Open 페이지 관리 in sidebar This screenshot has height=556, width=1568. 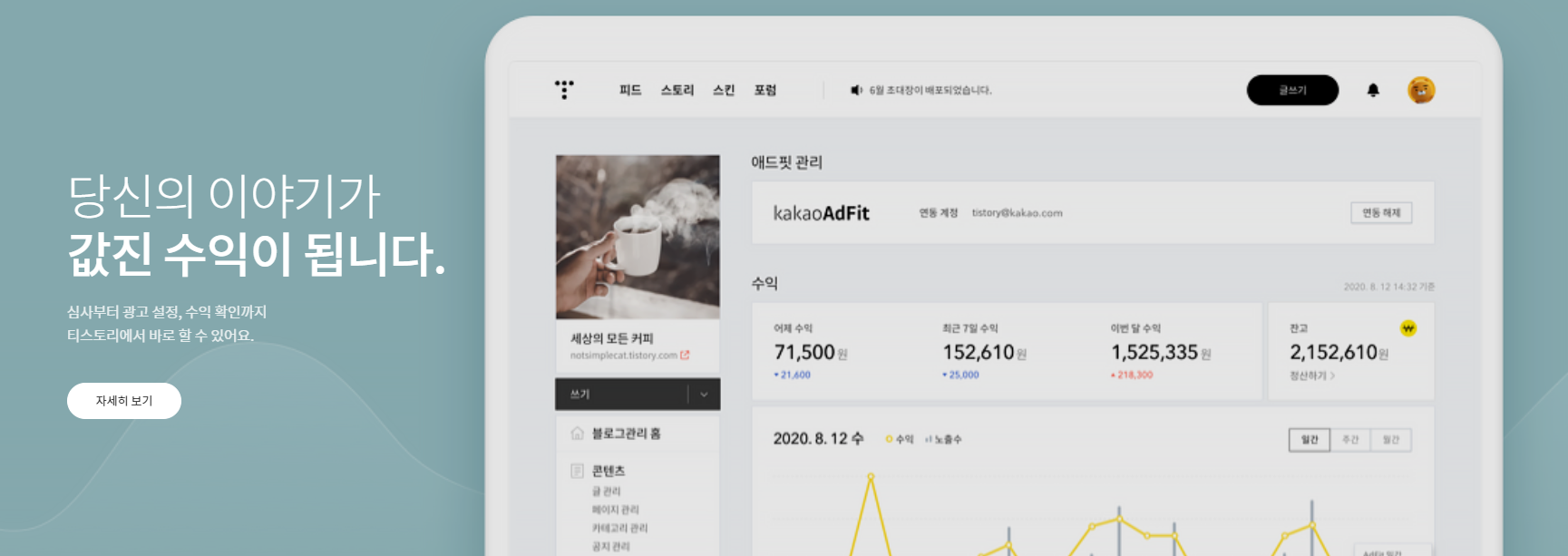pos(616,510)
